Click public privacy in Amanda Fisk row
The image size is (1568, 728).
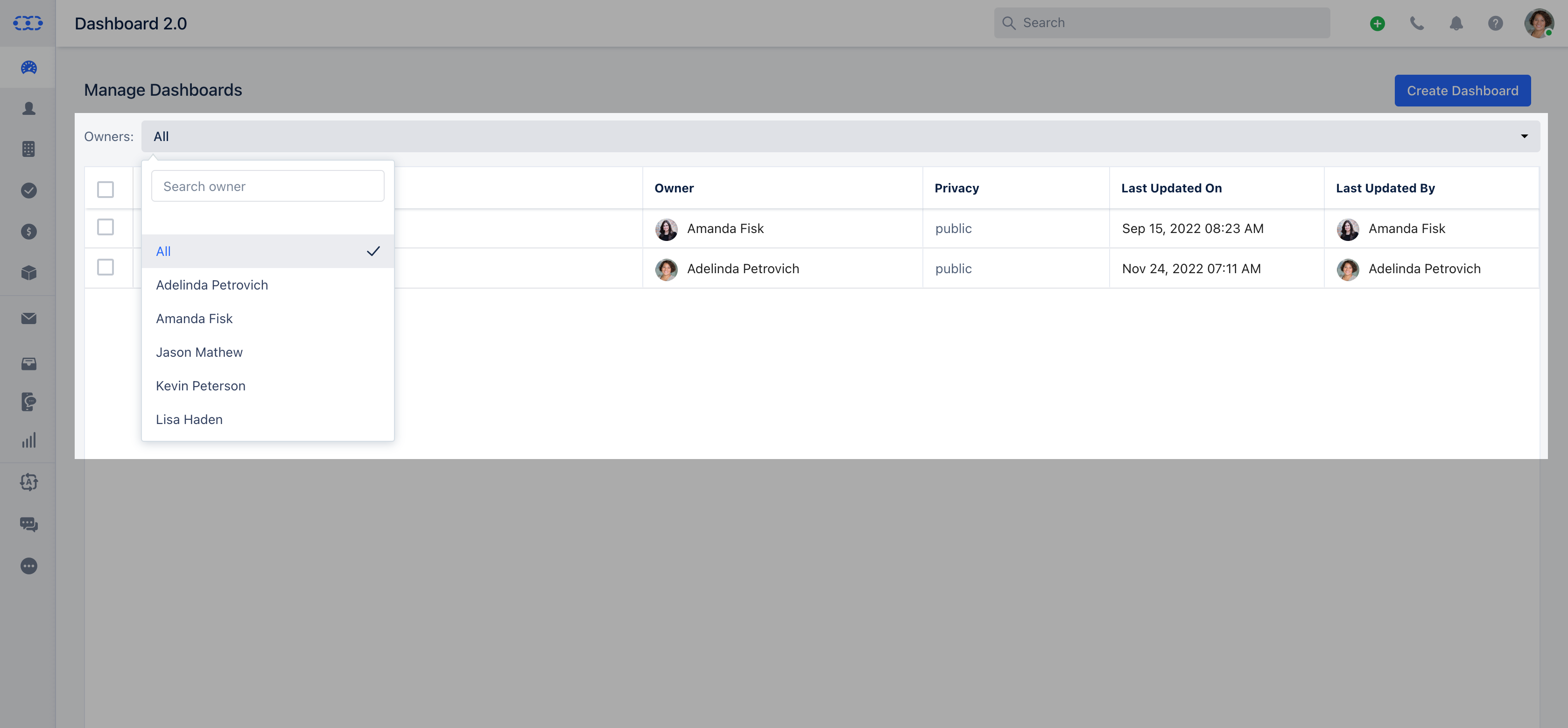click(x=953, y=228)
